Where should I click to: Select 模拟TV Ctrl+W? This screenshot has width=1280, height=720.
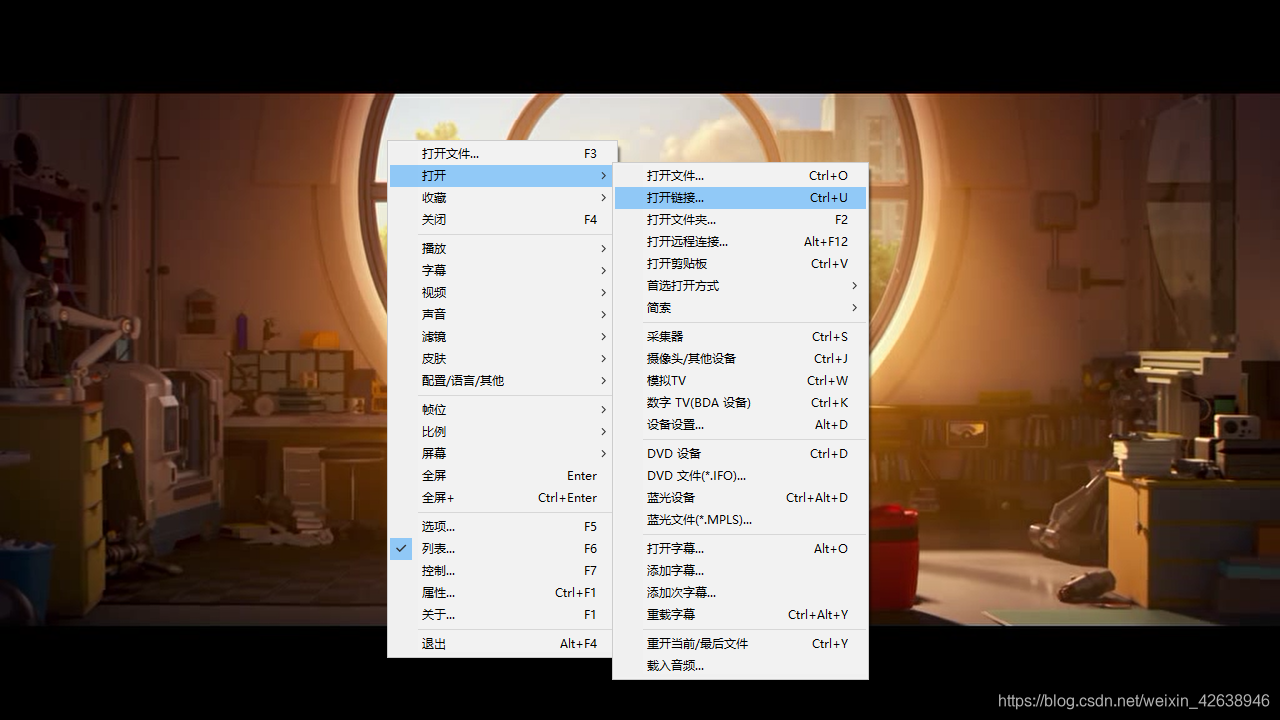pyautogui.click(x=740, y=381)
